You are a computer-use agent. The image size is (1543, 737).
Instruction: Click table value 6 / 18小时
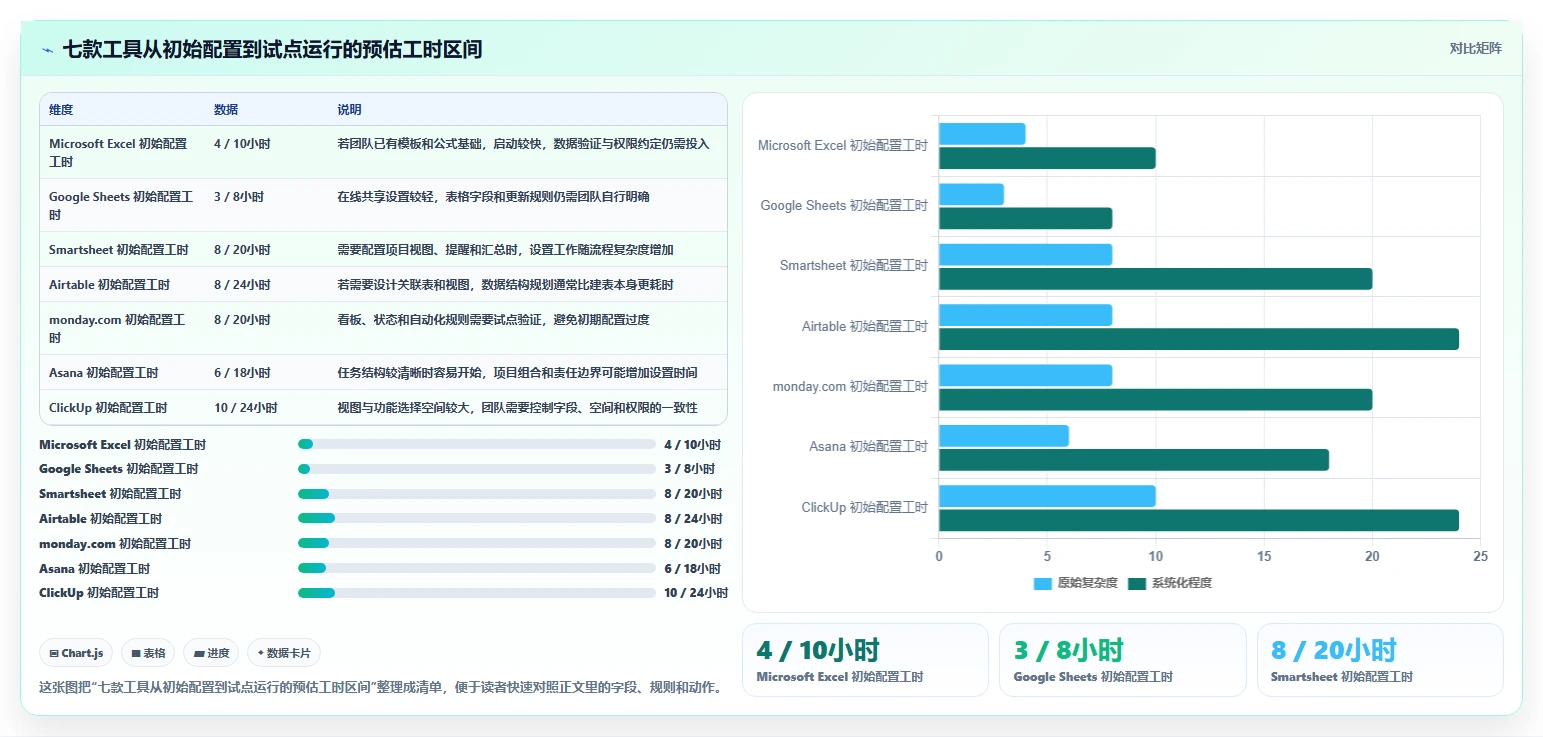pos(242,372)
